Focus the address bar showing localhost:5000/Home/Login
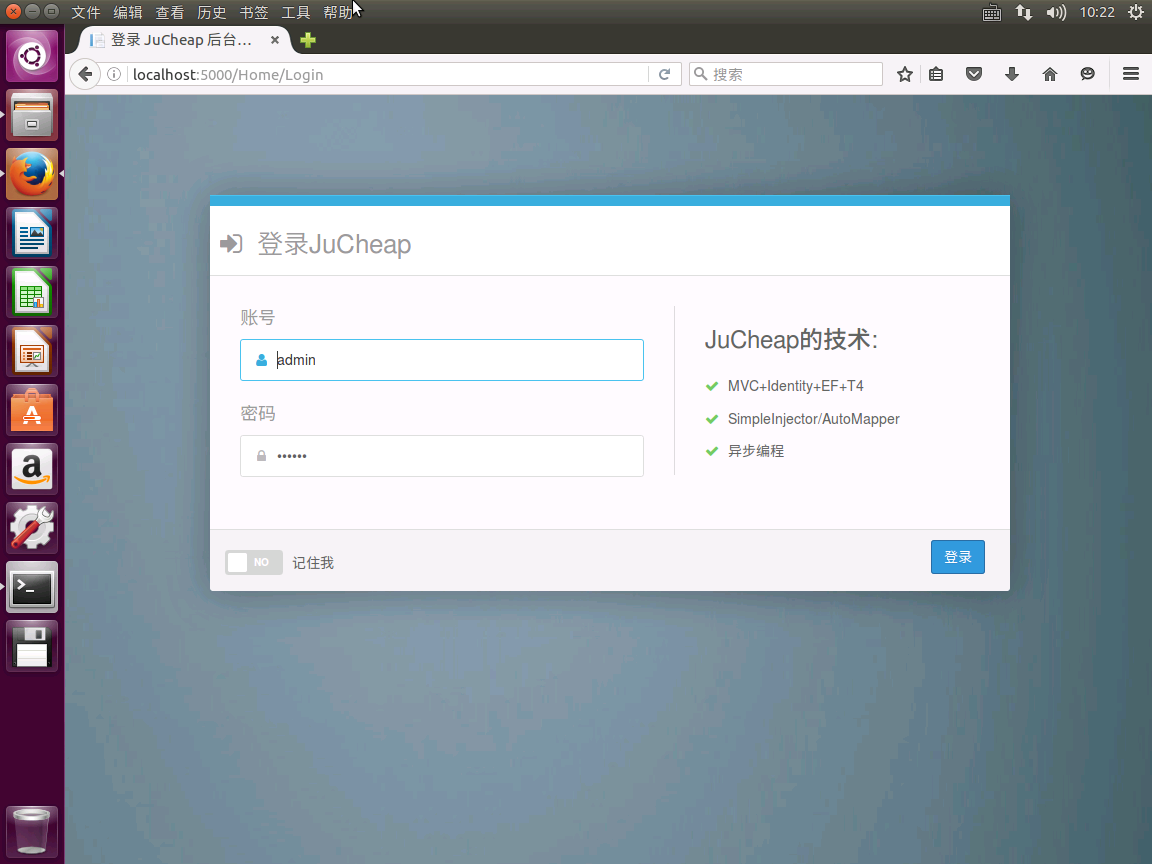 [388, 74]
